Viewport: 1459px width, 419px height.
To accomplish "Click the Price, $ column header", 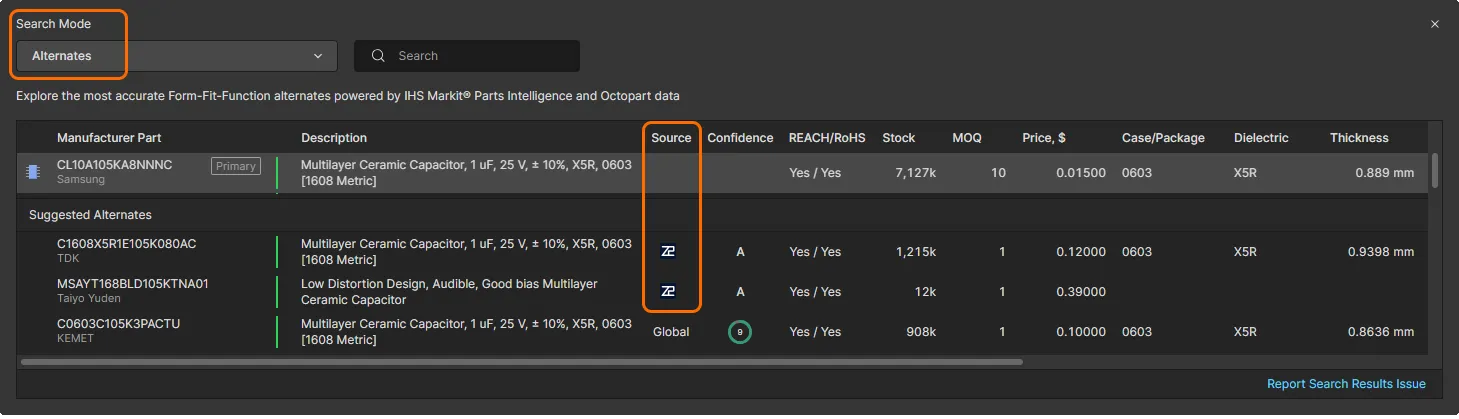I will pyautogui.click(x=1043, y=138).
